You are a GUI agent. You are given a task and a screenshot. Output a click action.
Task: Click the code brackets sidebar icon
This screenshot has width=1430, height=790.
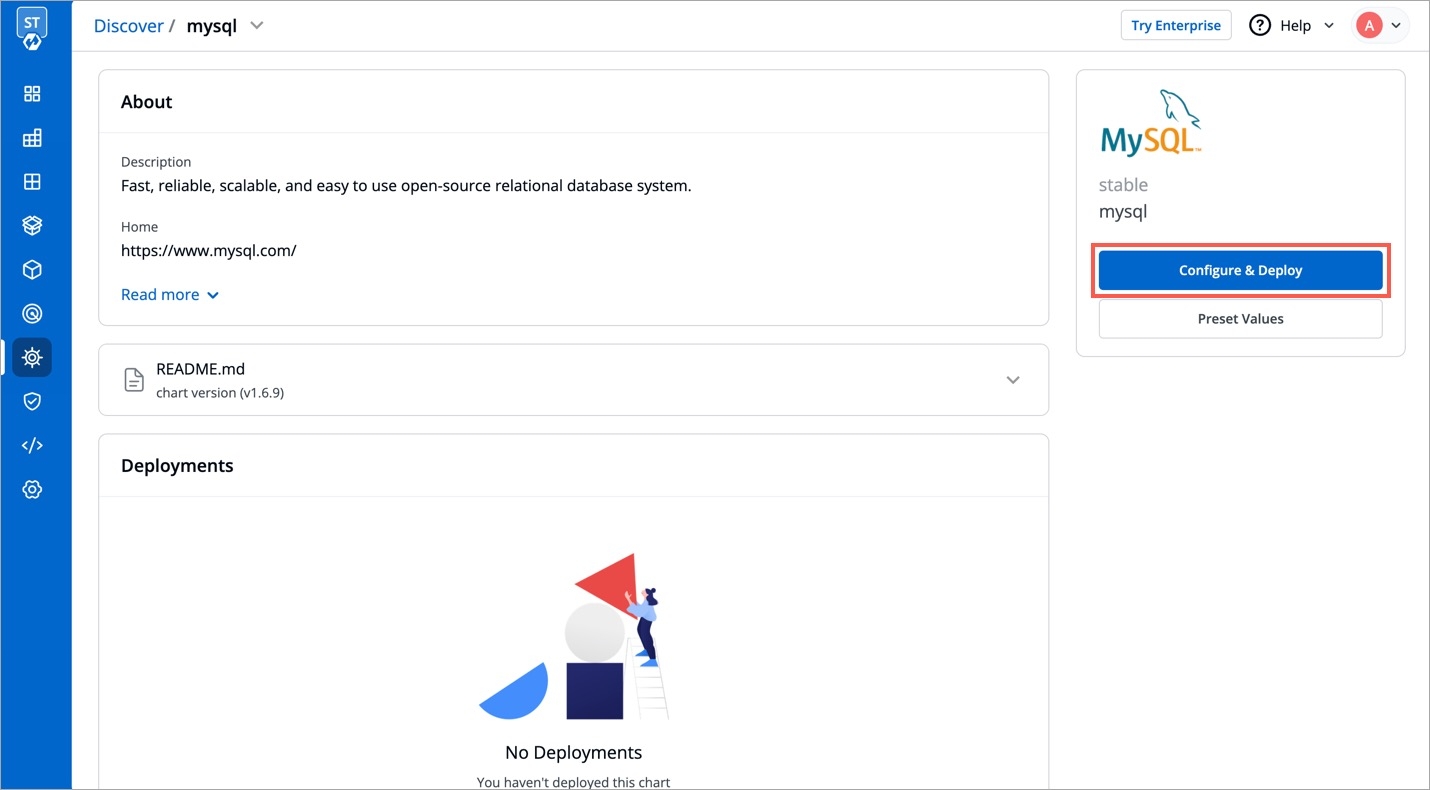pyautogui.click(x=32, y=445)
